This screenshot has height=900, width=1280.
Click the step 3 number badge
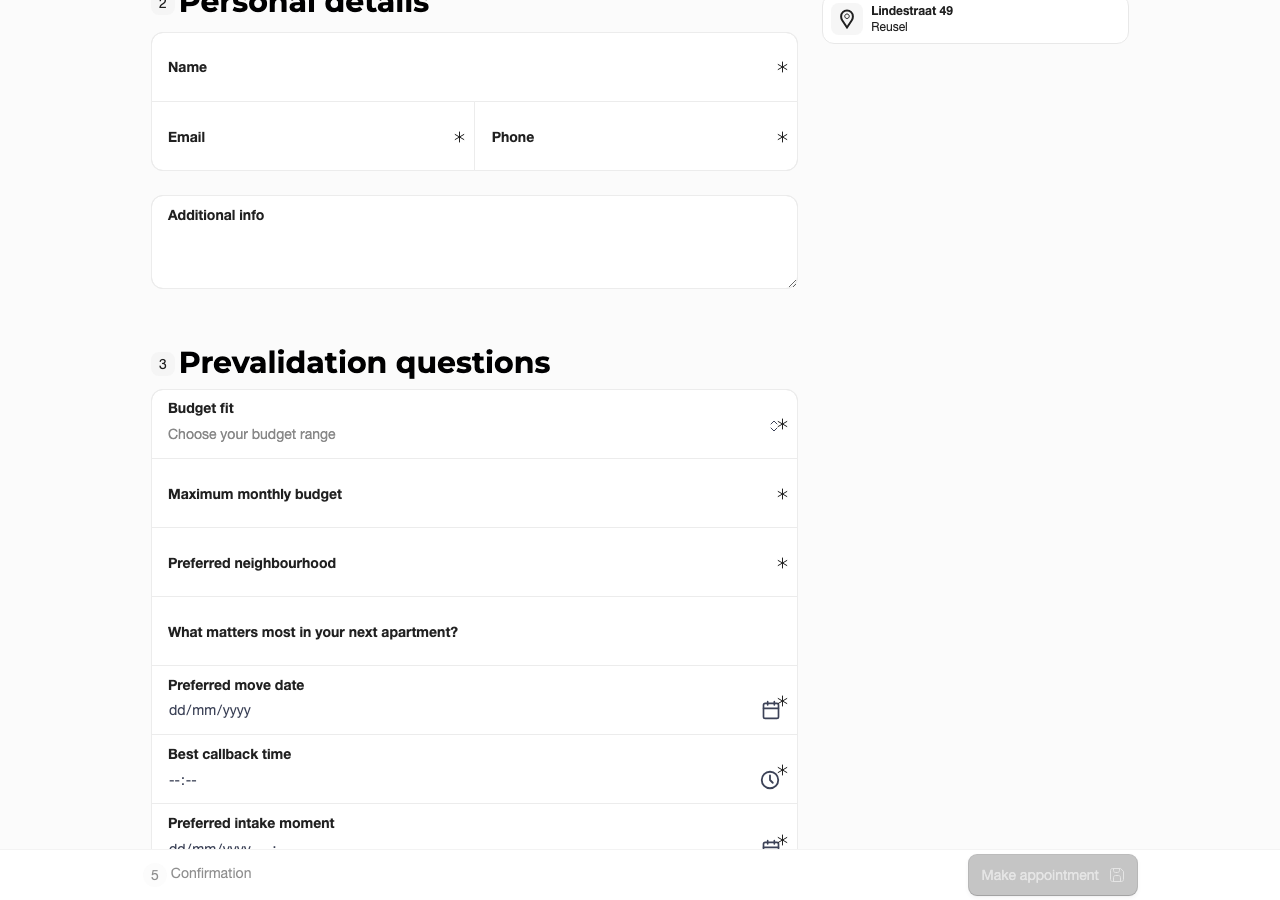162,364
